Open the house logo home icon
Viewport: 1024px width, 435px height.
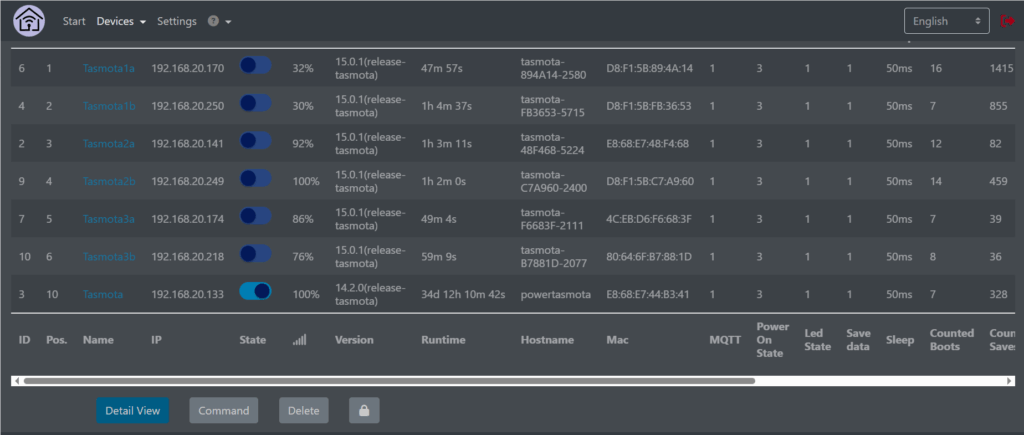pos(29,21)
